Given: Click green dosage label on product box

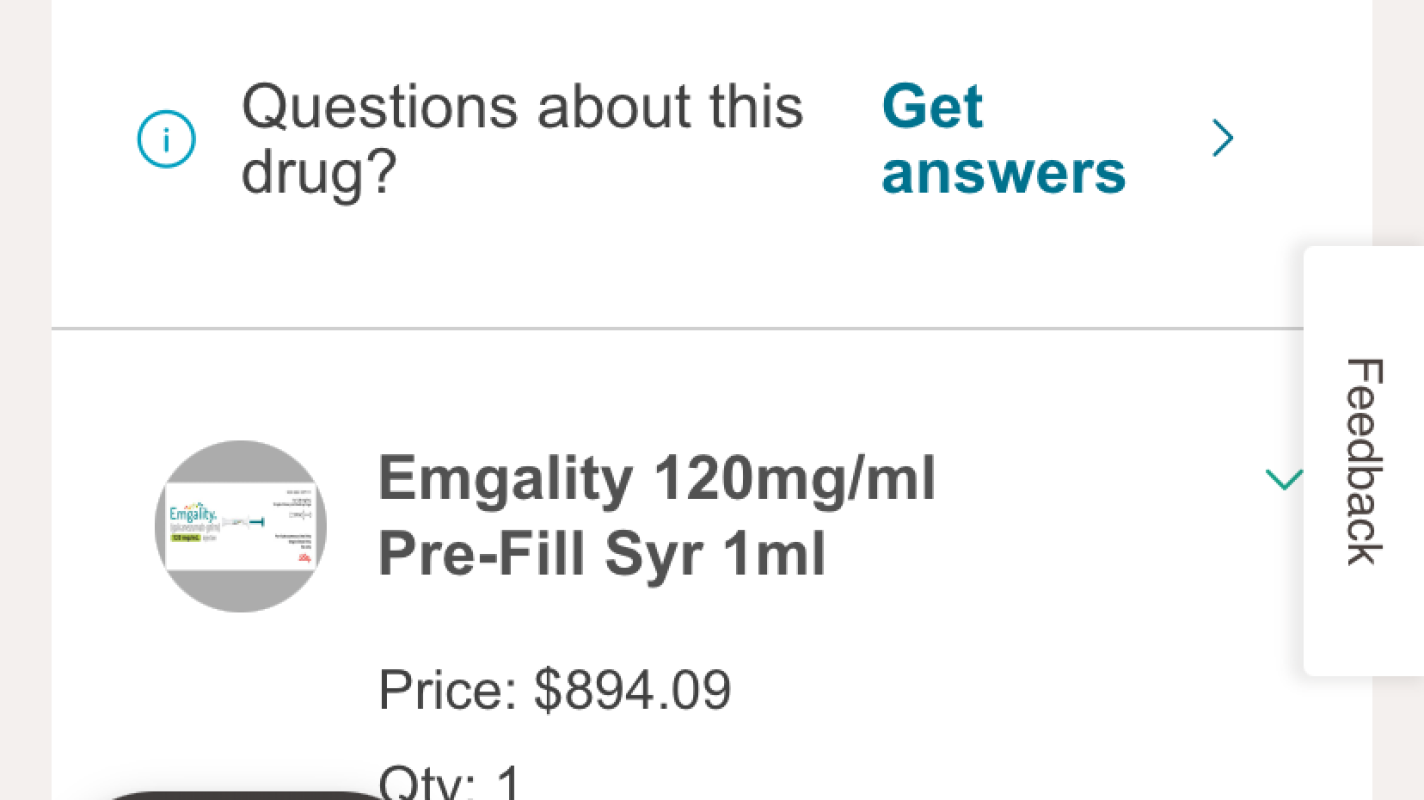Looking at the screenshot, I should click(x=184, y=538).
